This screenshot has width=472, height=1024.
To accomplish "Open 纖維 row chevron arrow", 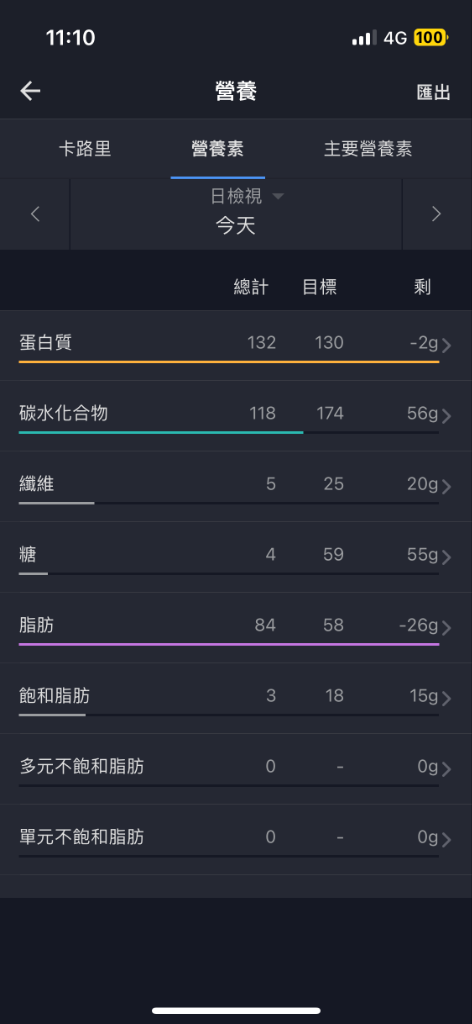I will tap(447, 486).
